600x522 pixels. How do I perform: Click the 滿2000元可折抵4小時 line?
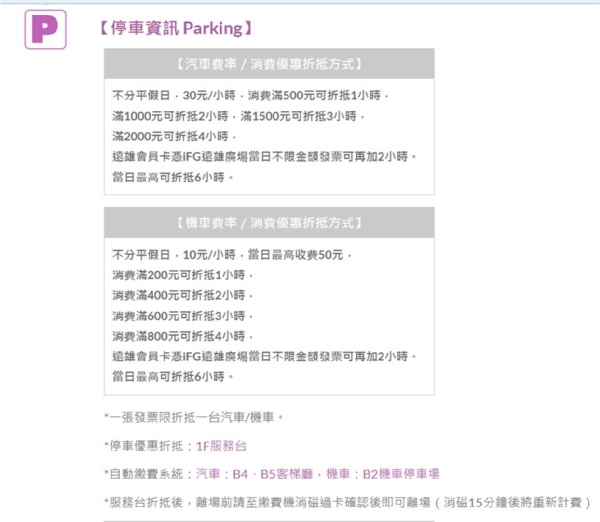pos(174,136)
